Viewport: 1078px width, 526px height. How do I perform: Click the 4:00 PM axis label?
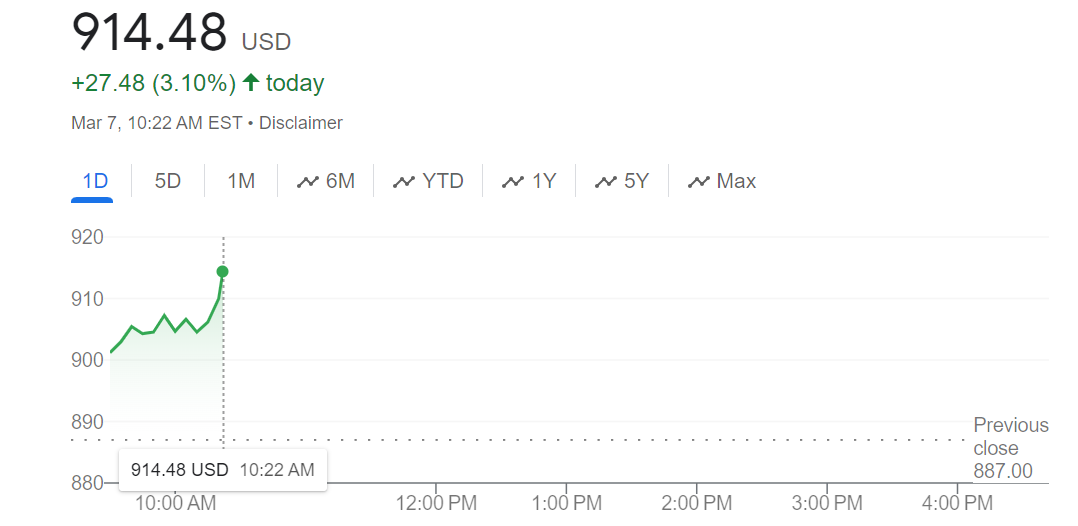coord(958,503)
